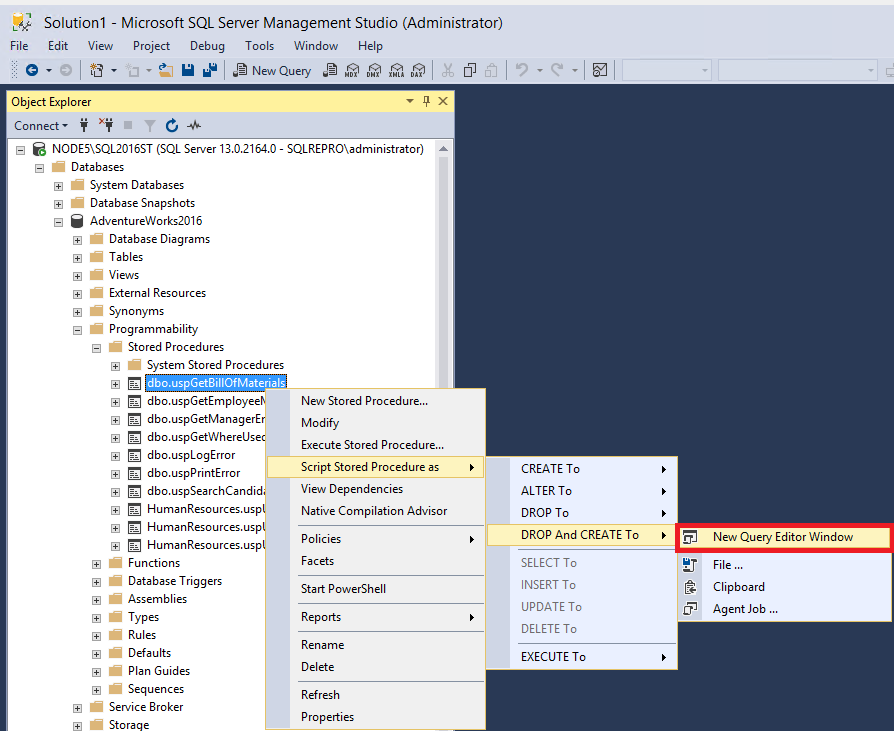Click the Database Engine Query icon
The width and height of the screenshot is (894, 731).
click(330, 70)
